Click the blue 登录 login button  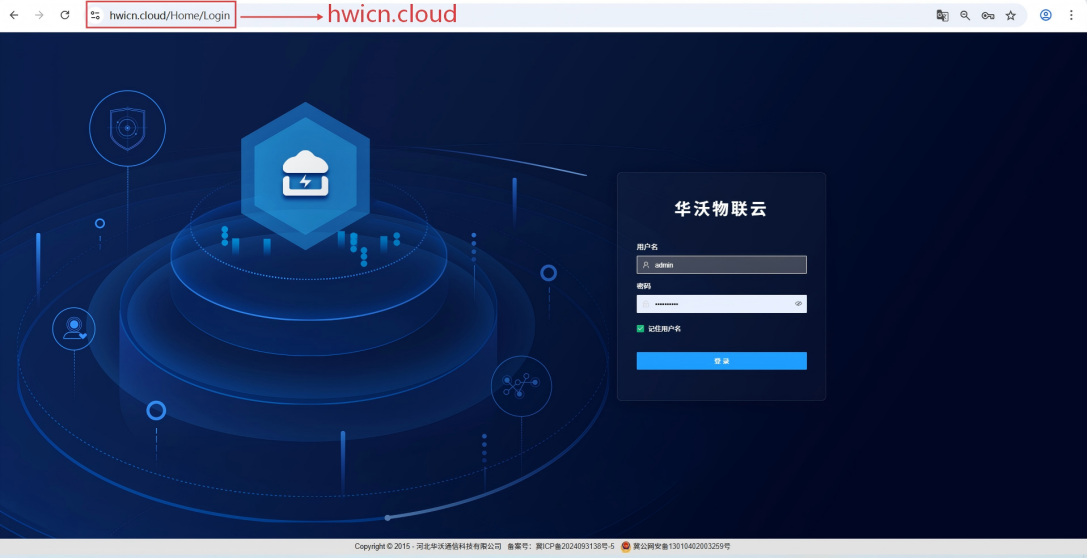pyautogui.click(x=721, y=361)
